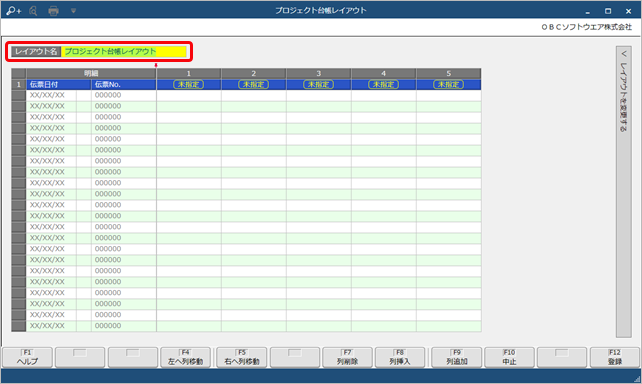Click the F8 列挿入 button
The width and height of the screenshot is (642, 384).
click(x=400, y=357)
